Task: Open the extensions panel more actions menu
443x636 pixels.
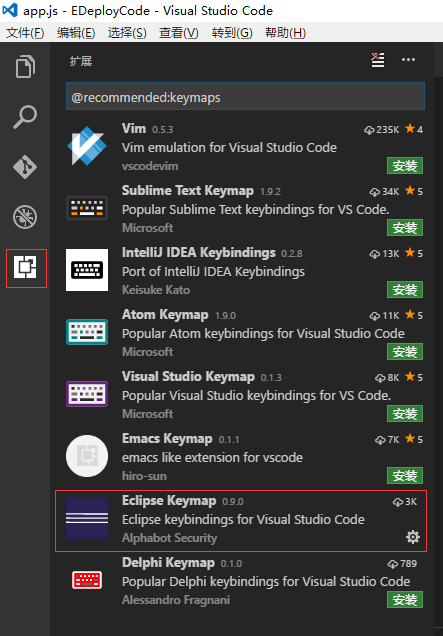Action: (x=408, y=60)
